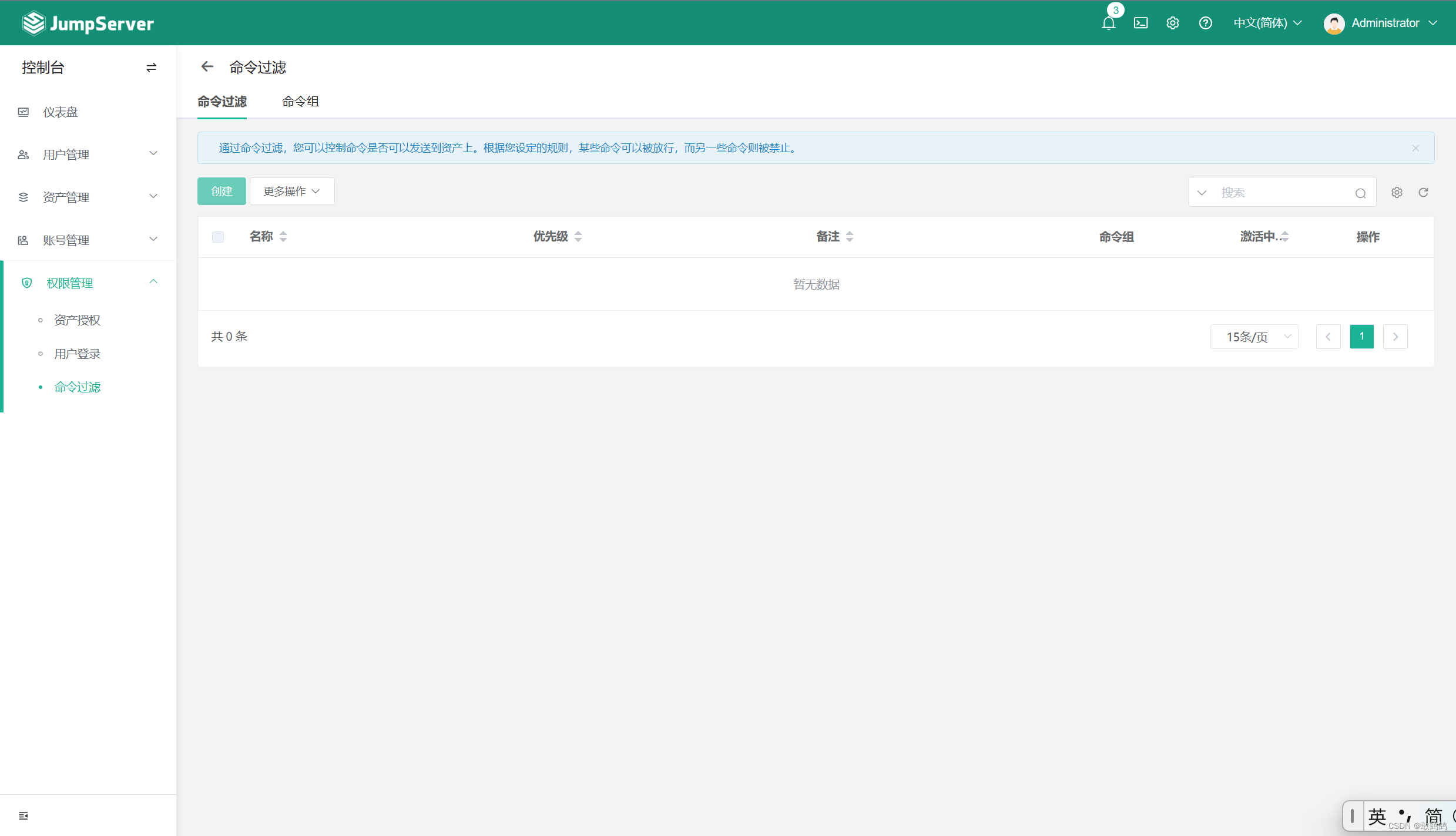Dismiss the blue info banner
Screen dimensions: 1456x836
(x=1415, y=148)
